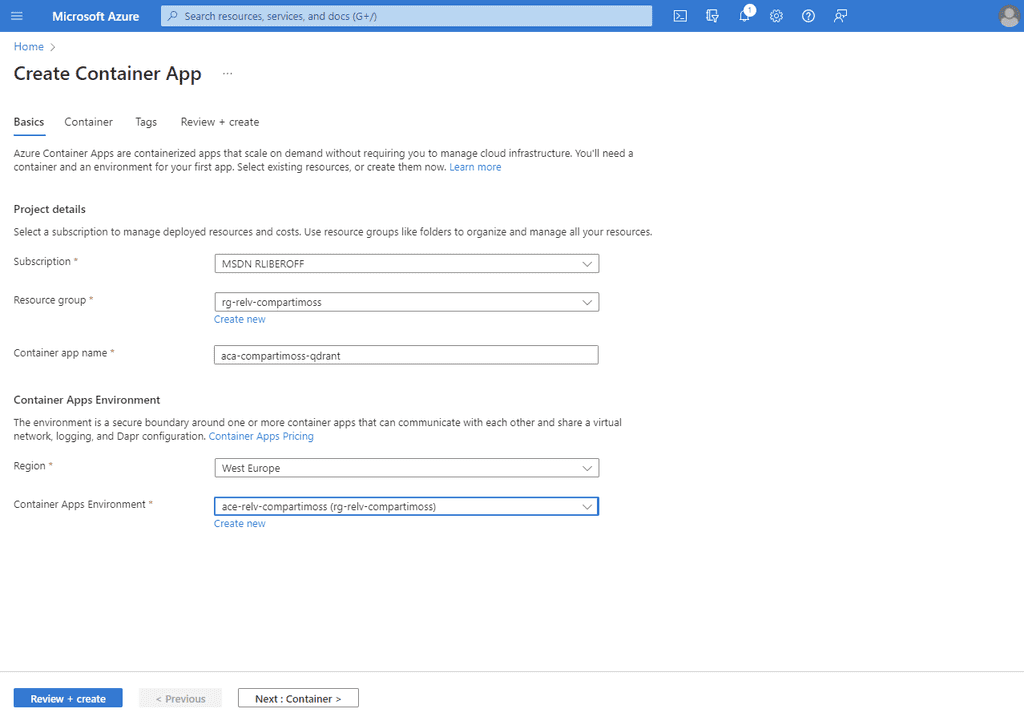Select the Basics tab
The height and width of the screenshot is (716, 1024).
tap(29, 122)
